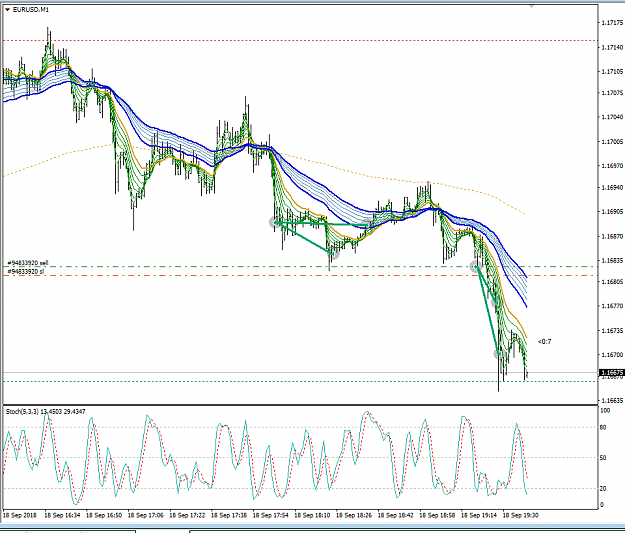Click price axis label 1.17105
Image resolution: width=625 pixels, height=533 pixels.
pyautogui.click(x=612, y=72)
